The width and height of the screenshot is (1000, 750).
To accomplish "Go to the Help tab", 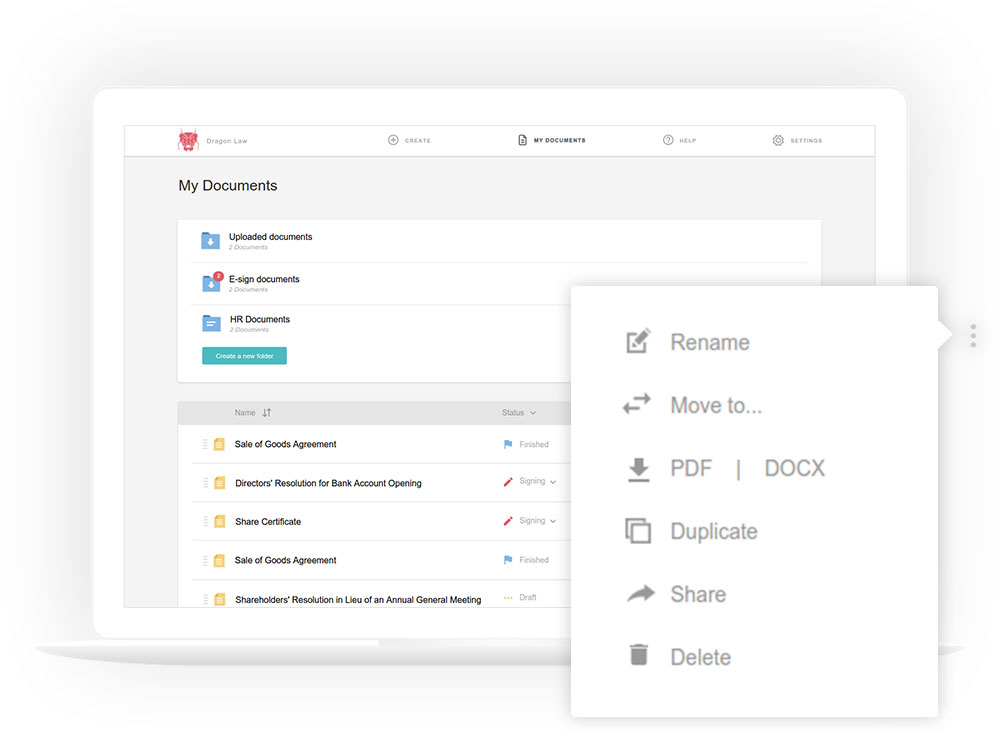I will [x=679, y=141].
